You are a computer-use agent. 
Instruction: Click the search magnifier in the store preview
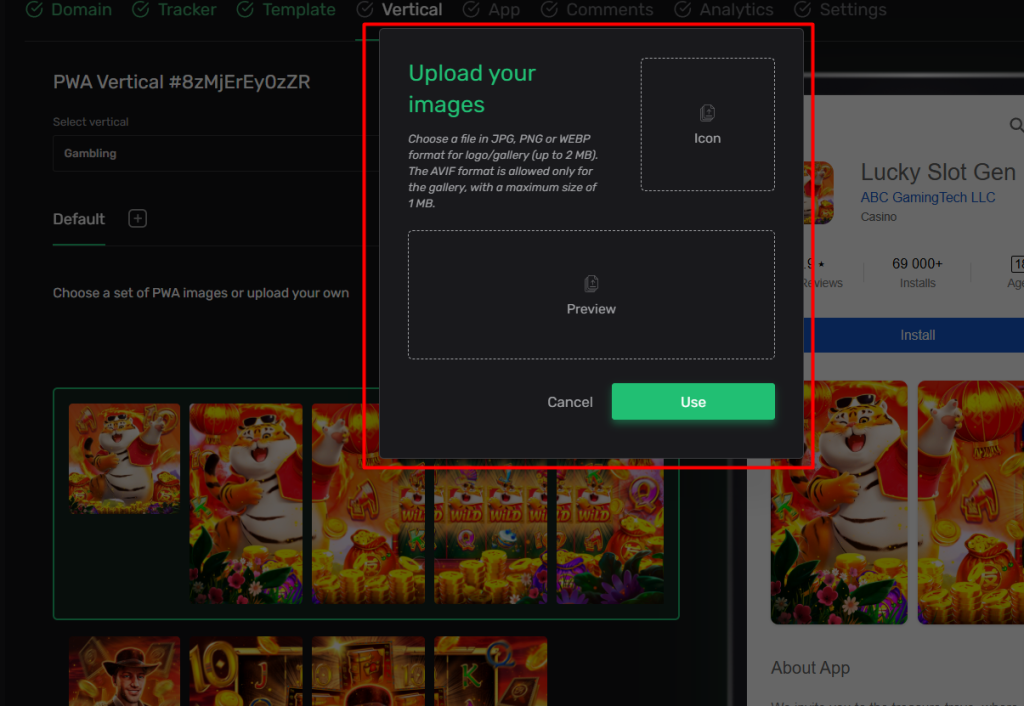(x=1016, y=125)
